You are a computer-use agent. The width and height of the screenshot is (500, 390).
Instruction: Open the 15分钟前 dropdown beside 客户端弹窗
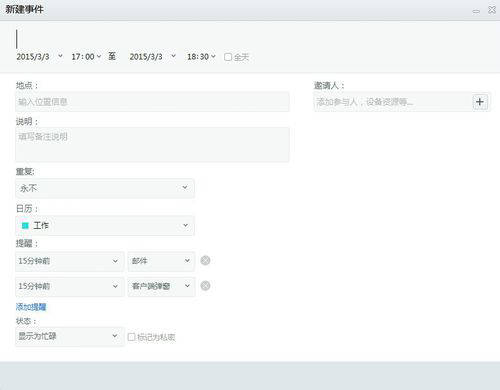[x=70, y=286]
